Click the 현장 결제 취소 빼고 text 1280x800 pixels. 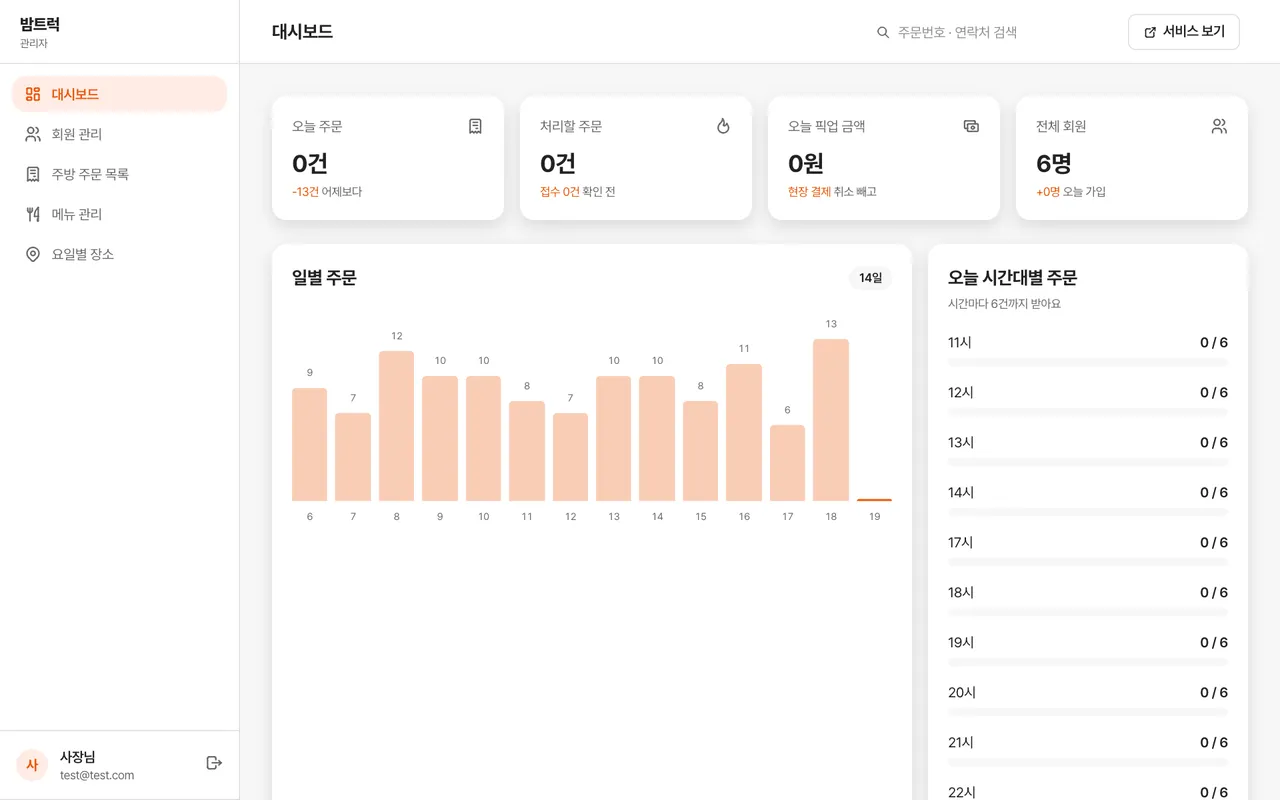point(832,192)
